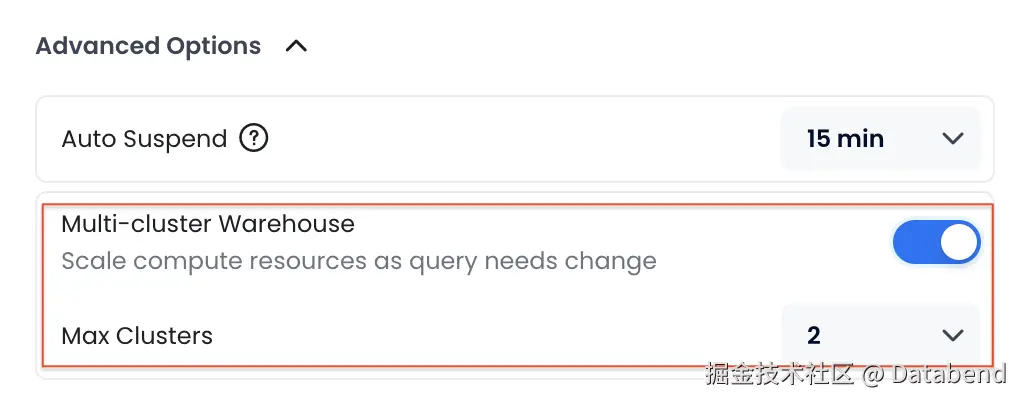Click the 掘金技术社区 watermark text
This screenshot has width=1022, height=402.
[x=780, y=376]
